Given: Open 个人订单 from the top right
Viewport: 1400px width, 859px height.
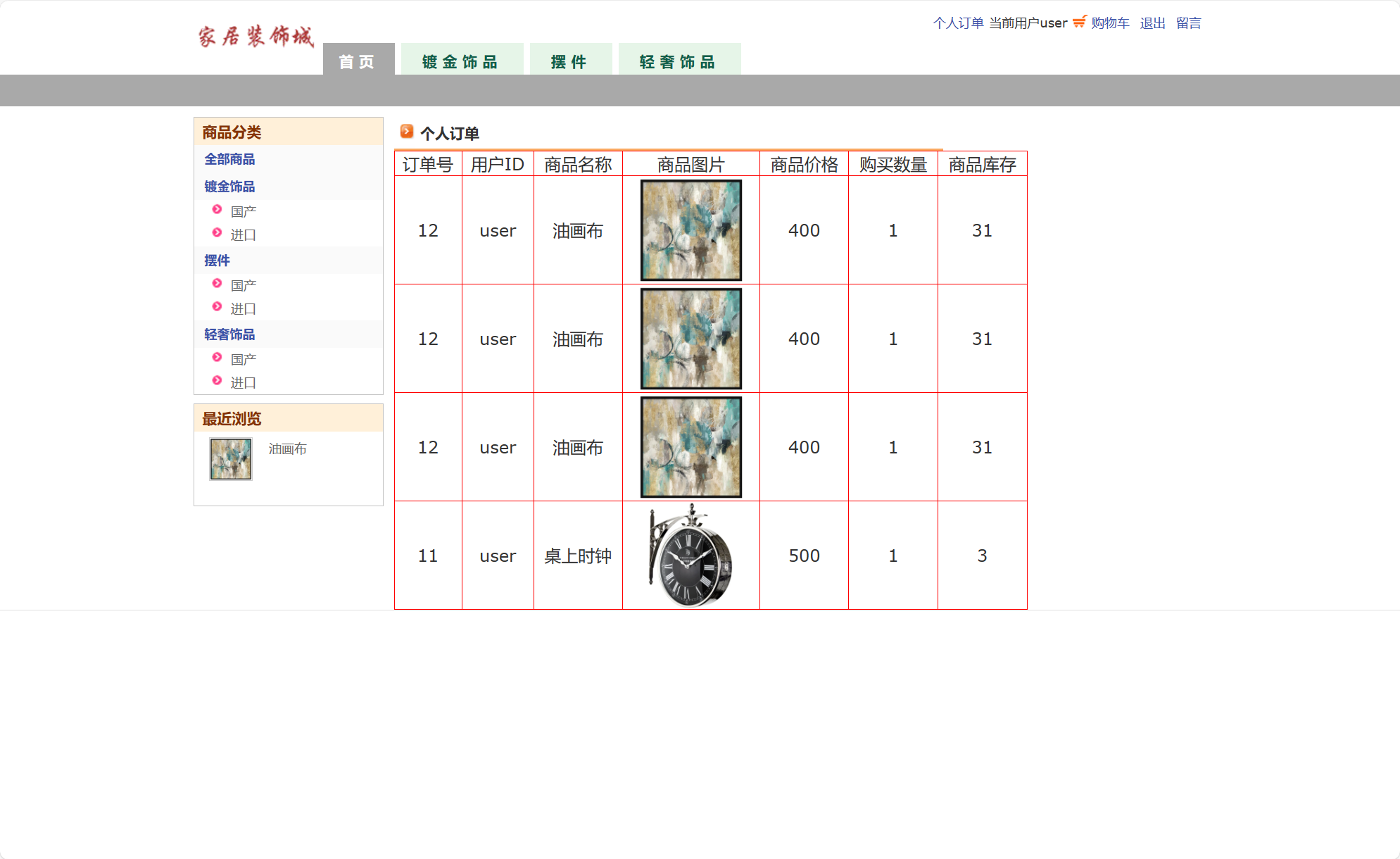Looking at the screenshot, I should (959, 23).
